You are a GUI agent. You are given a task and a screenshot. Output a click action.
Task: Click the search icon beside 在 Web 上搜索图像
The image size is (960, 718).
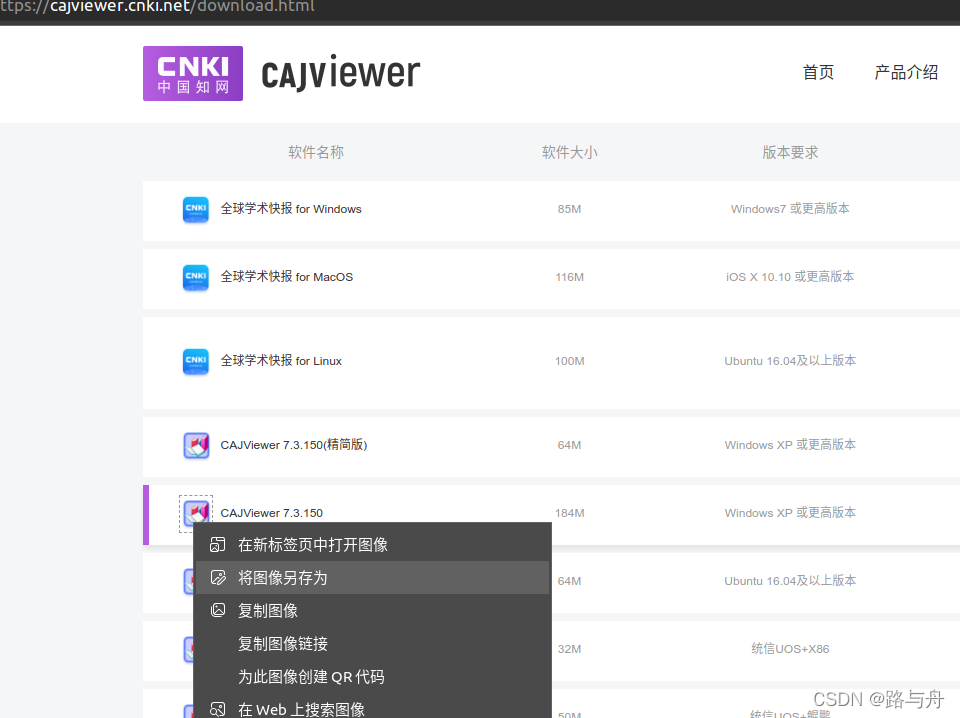[218, 709]
